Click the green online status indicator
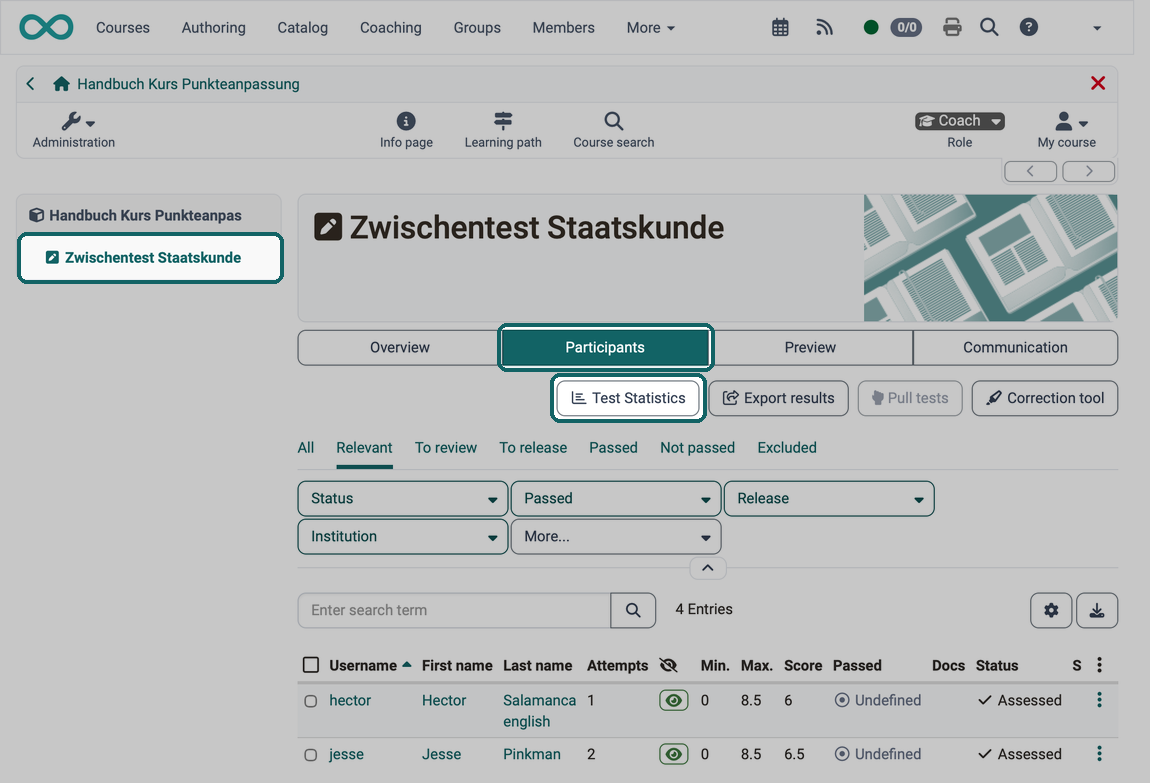Image resolution: width=1150 pixels, height=783 pixels. click(871, 28)
